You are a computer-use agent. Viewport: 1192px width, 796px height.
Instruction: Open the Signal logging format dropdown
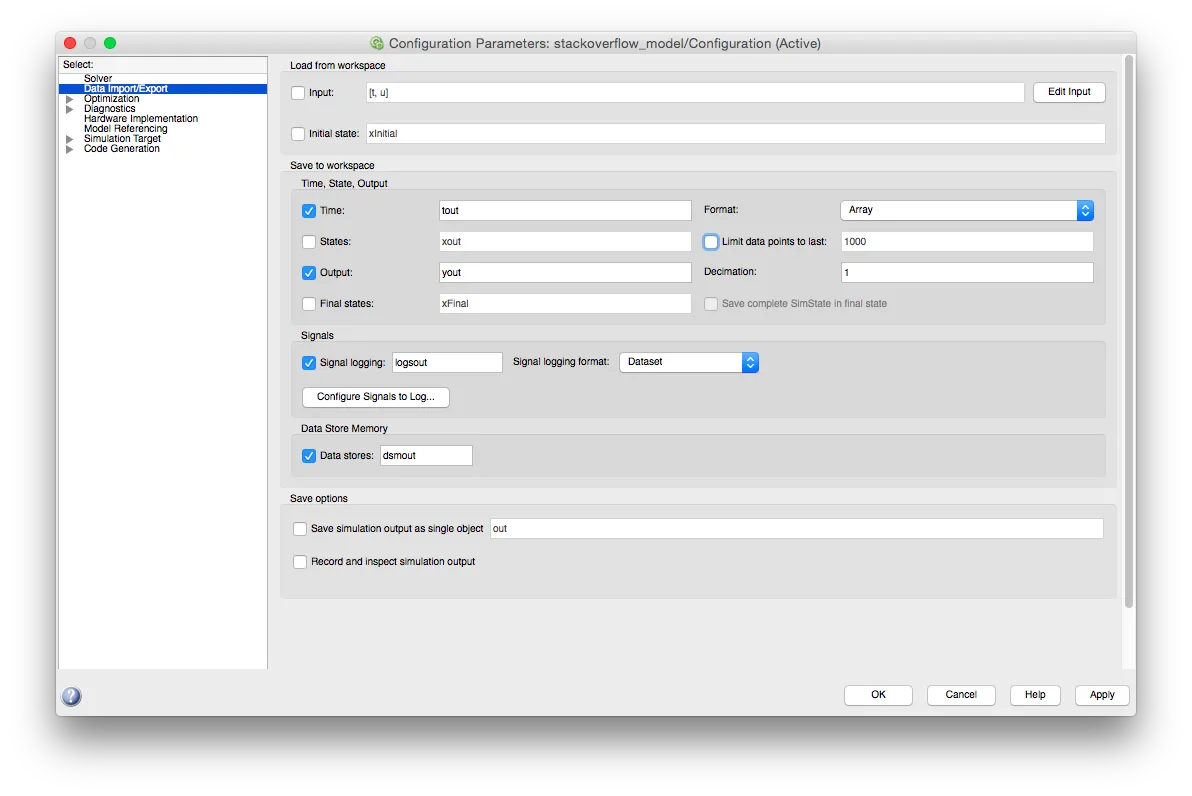tap(689, 363)
